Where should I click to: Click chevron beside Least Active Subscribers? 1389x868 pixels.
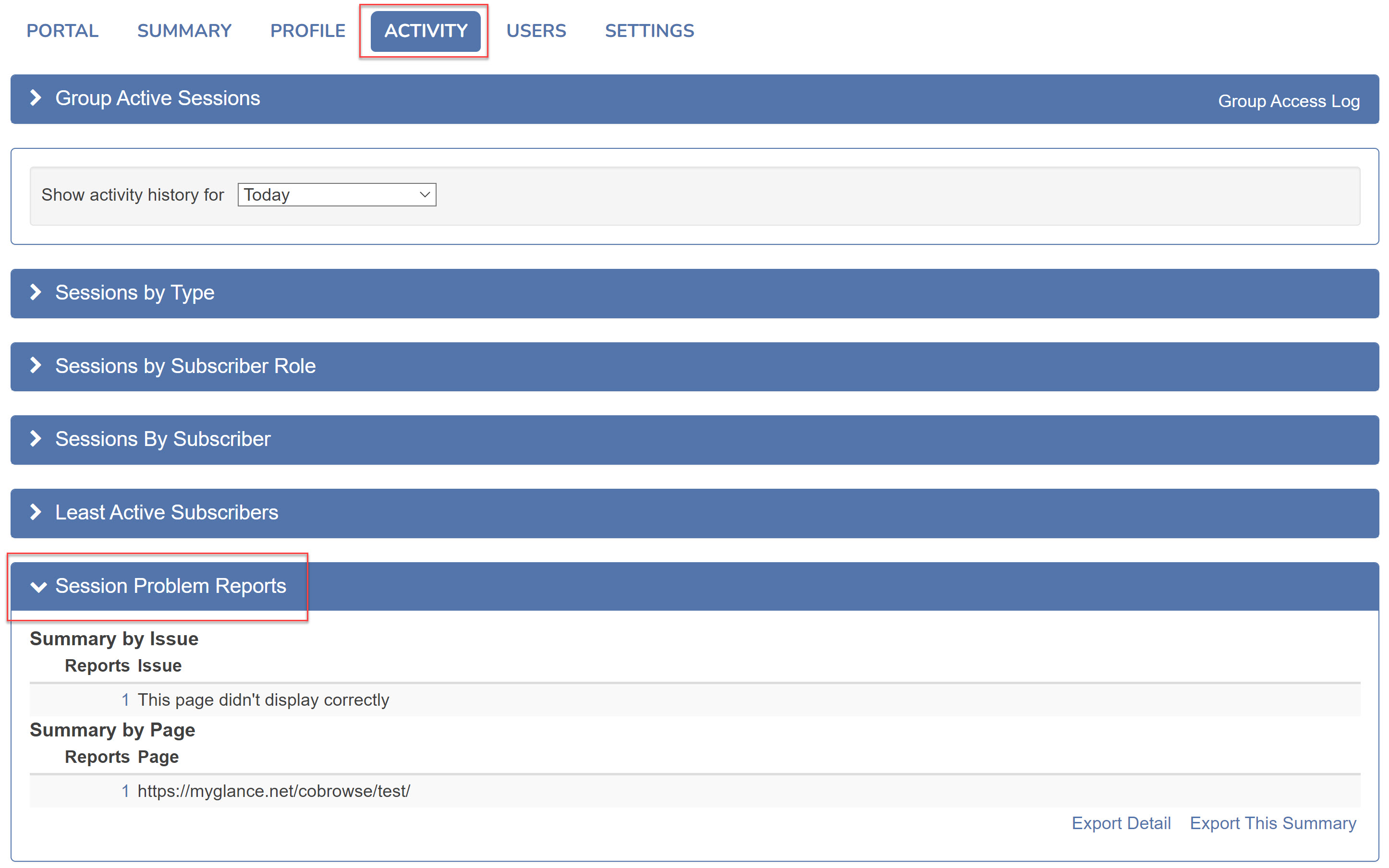36,511
